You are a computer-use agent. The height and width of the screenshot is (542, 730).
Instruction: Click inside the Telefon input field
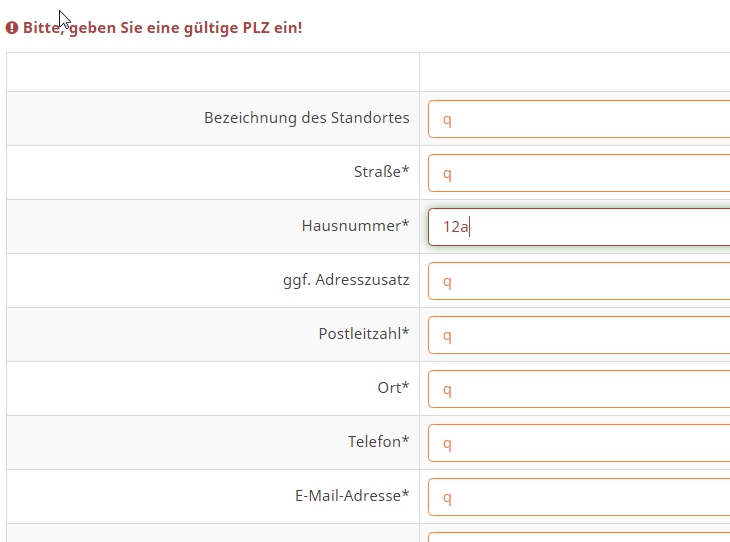tap(579, 443)
